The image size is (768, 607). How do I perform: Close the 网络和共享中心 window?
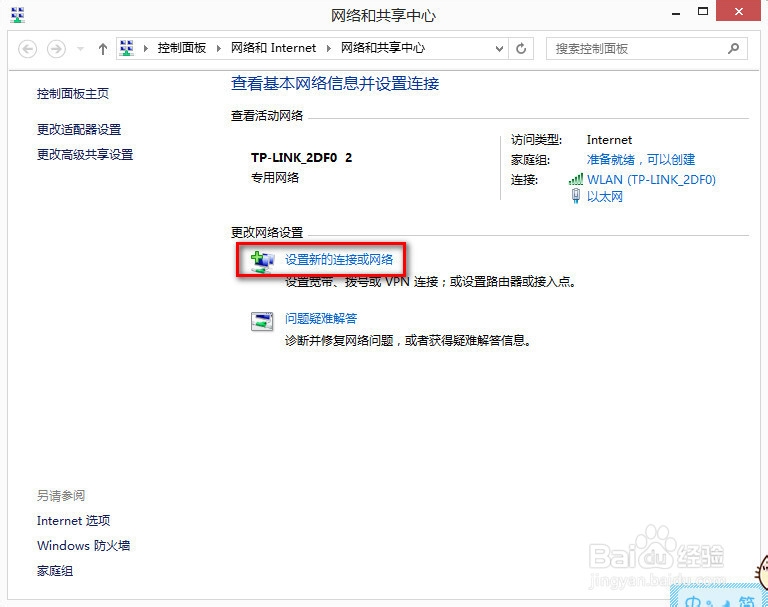click(x=739, y=11)
